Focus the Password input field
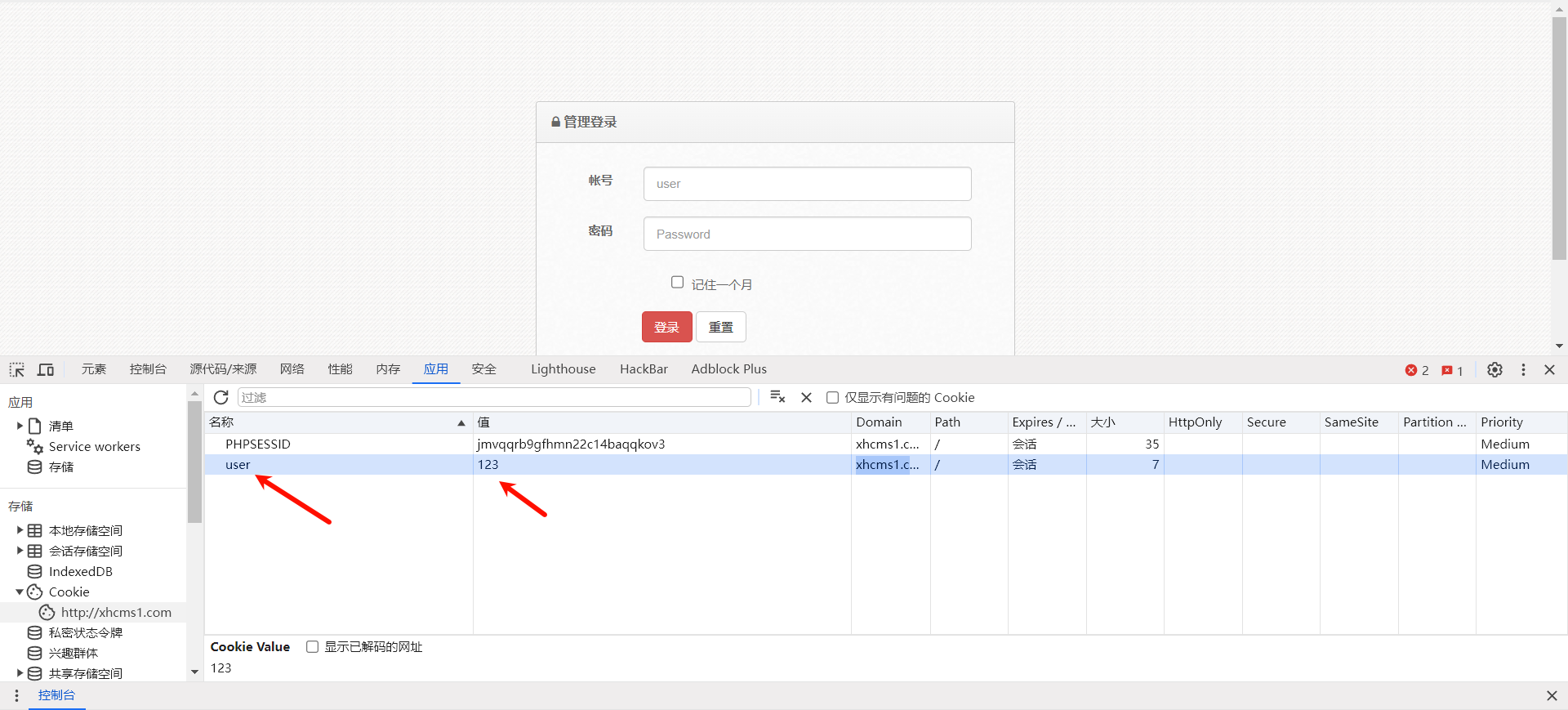Image resolution: width=1568 pixels, height=710 pixels. pyautogui.click(x=807, y=234)
